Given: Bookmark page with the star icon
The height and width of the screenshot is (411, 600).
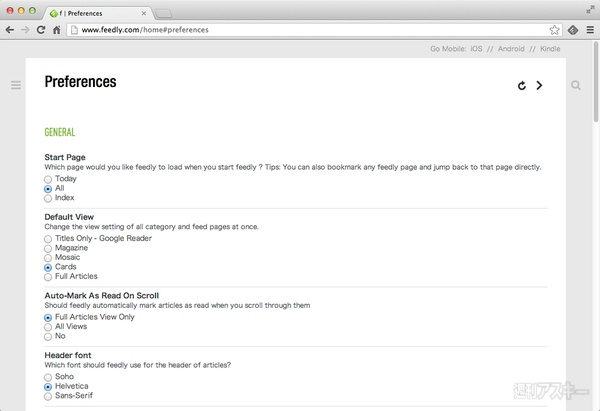Looking at the screenshot, I should [554, 30].
